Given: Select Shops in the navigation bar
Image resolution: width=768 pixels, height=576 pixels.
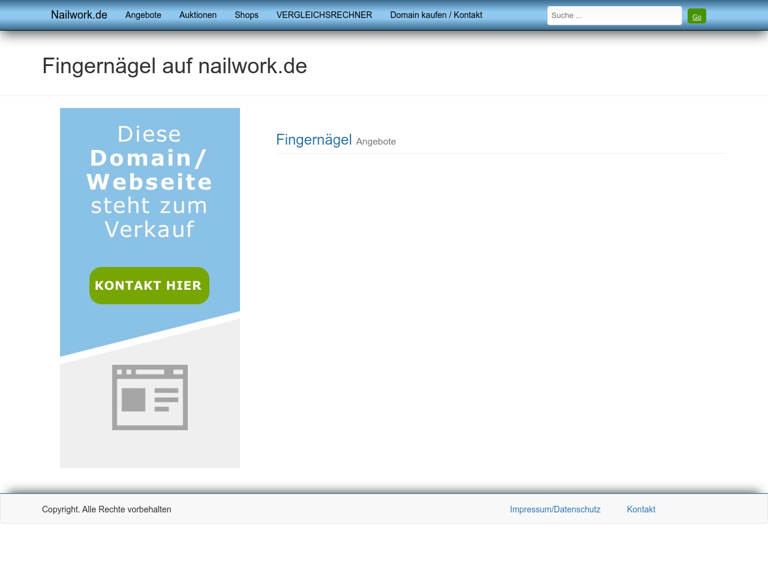Looking at the screenshot, I should pyautogui.click(x=246, y=15).
